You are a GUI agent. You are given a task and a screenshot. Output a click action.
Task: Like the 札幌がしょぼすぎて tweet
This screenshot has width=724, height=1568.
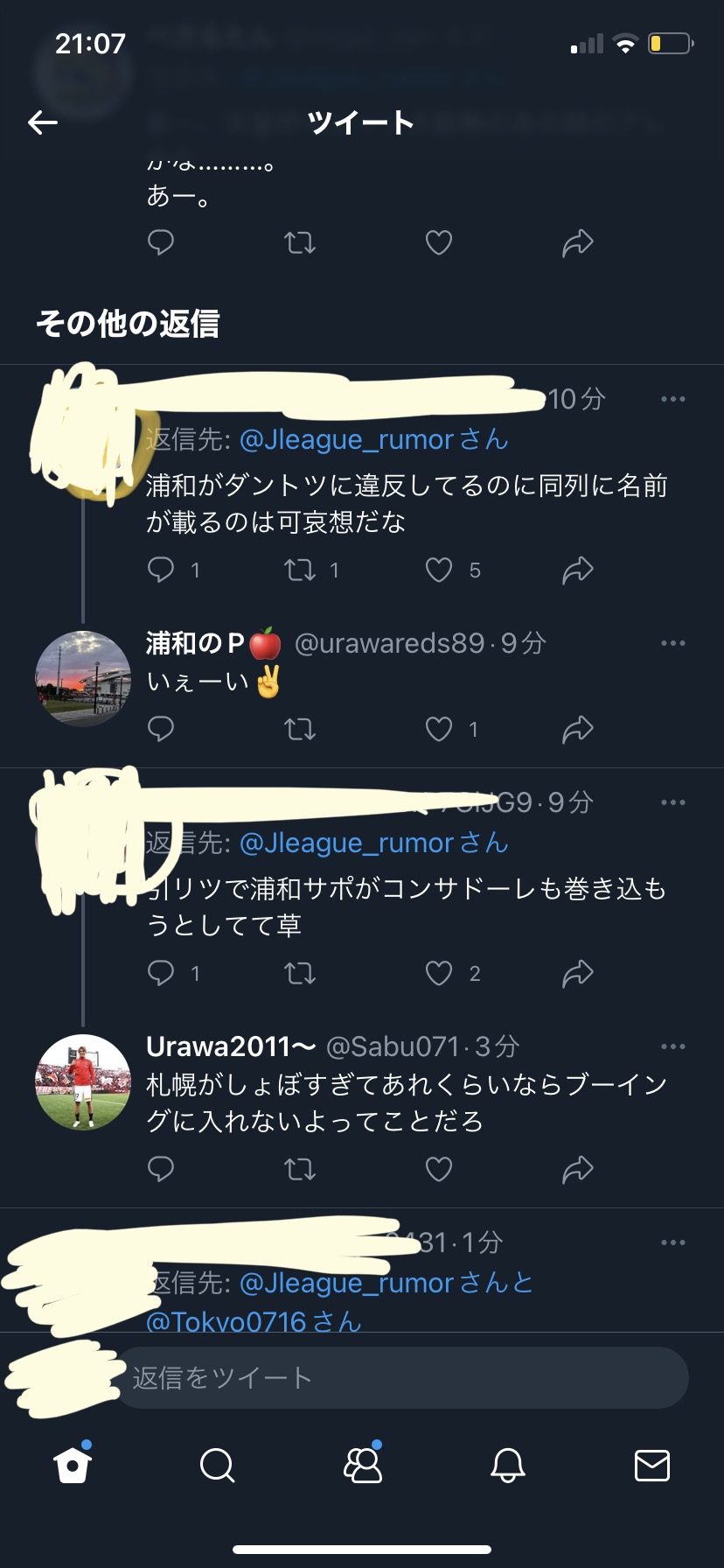[439, 1169]
